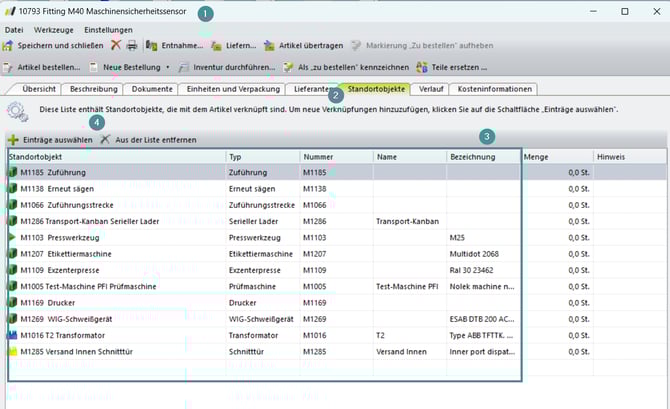Viewport: 670px width, 409px height.
Task: Select the M1109 Exzenterpresse row
Action: (x=337, y=270)
